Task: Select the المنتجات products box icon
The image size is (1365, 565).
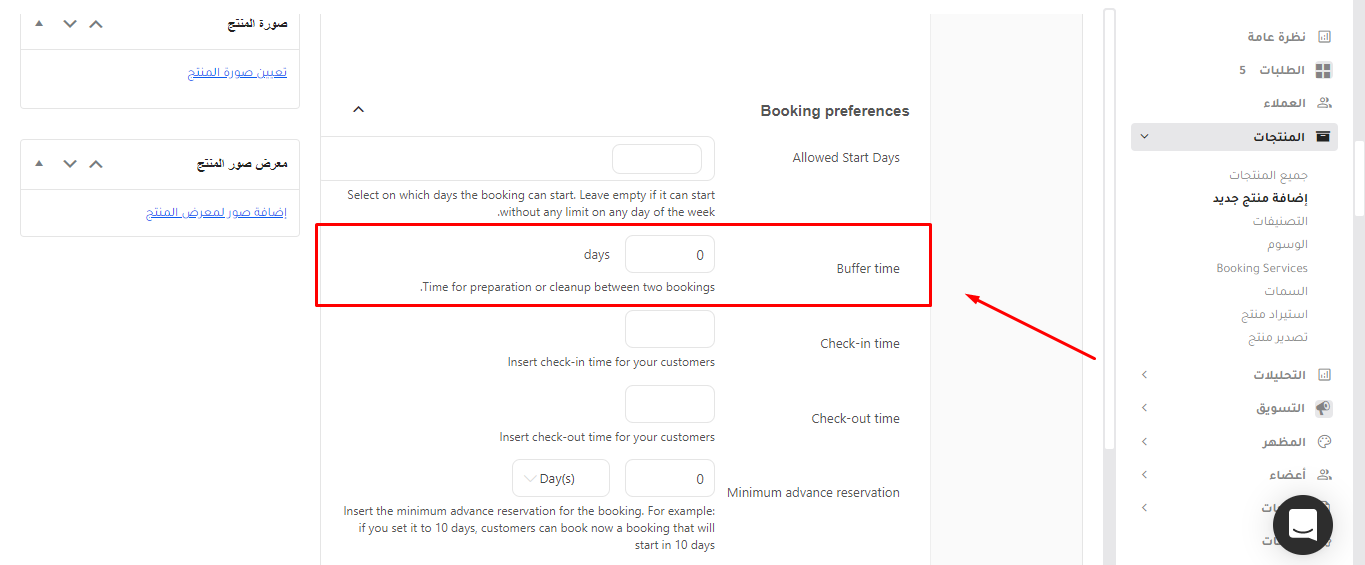Action: [1324, 137]
